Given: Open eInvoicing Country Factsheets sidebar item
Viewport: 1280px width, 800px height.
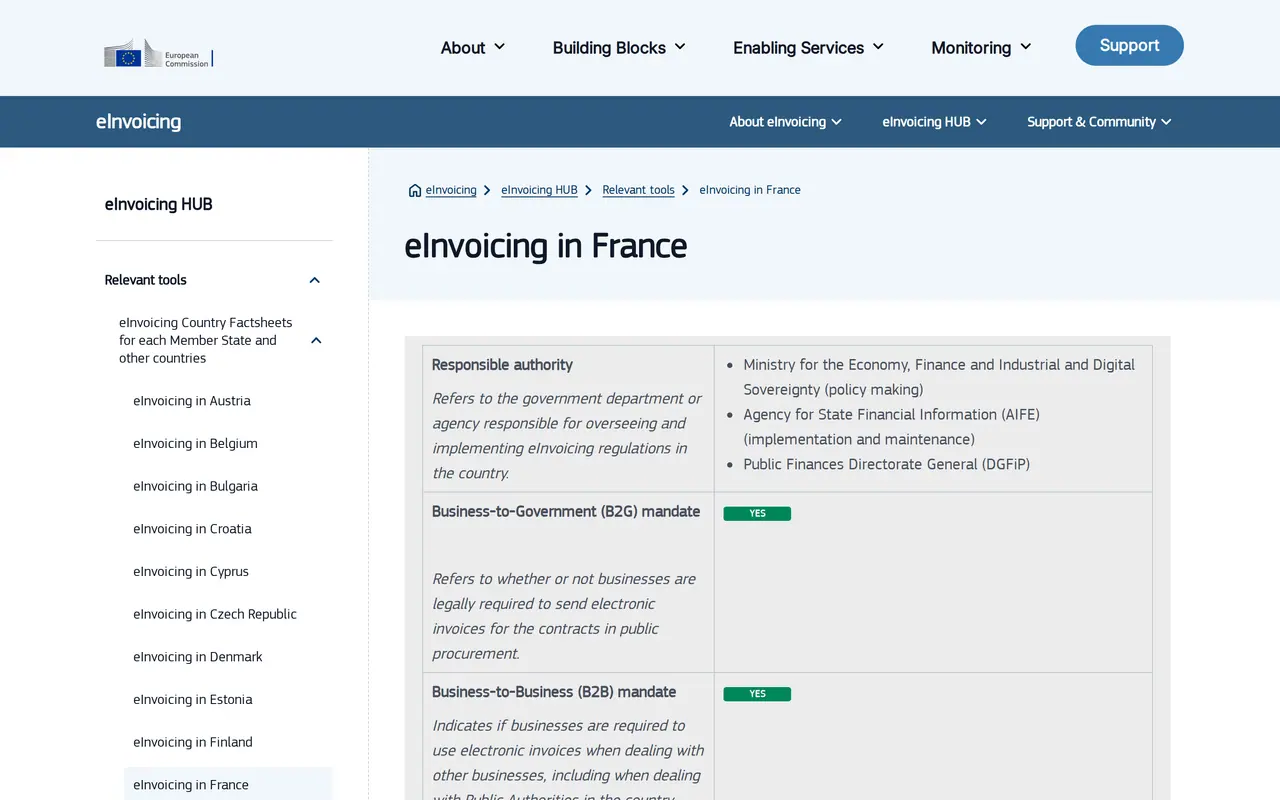Looking at the screenshot, I should 206,340.
